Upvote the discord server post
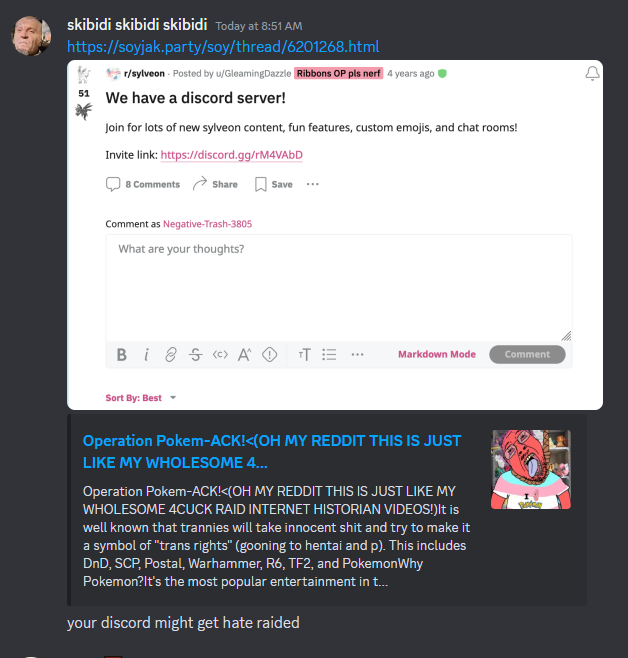 84,75
